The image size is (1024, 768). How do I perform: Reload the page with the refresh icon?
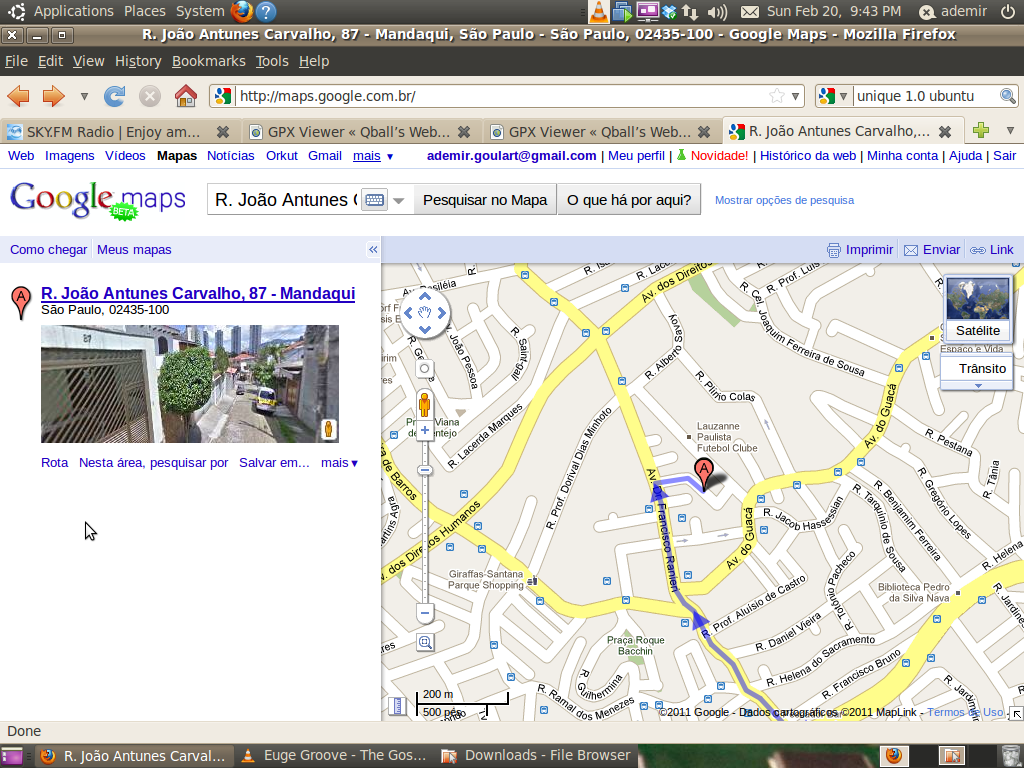pyautogui.click(x=115, y=96)
